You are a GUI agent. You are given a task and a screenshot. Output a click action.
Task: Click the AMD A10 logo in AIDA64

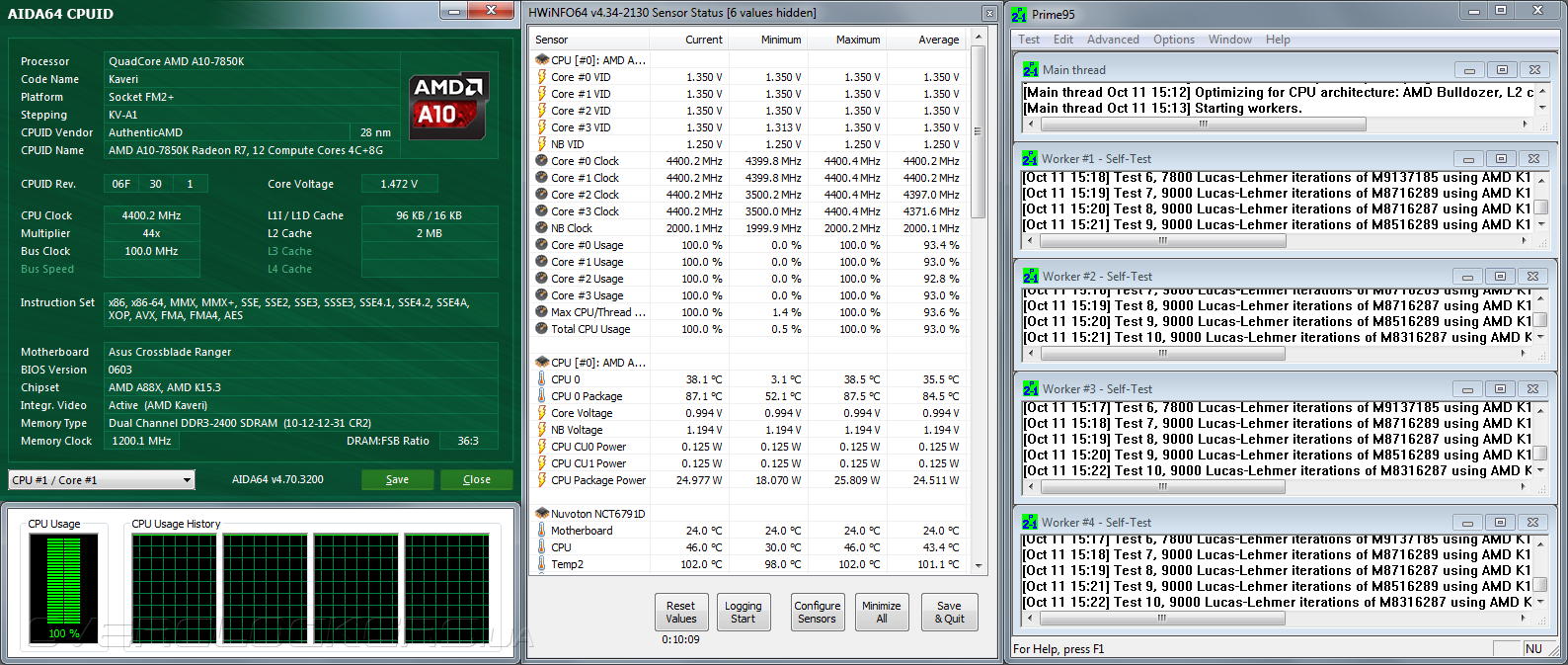pyautogui.click(x=449, y=105)
